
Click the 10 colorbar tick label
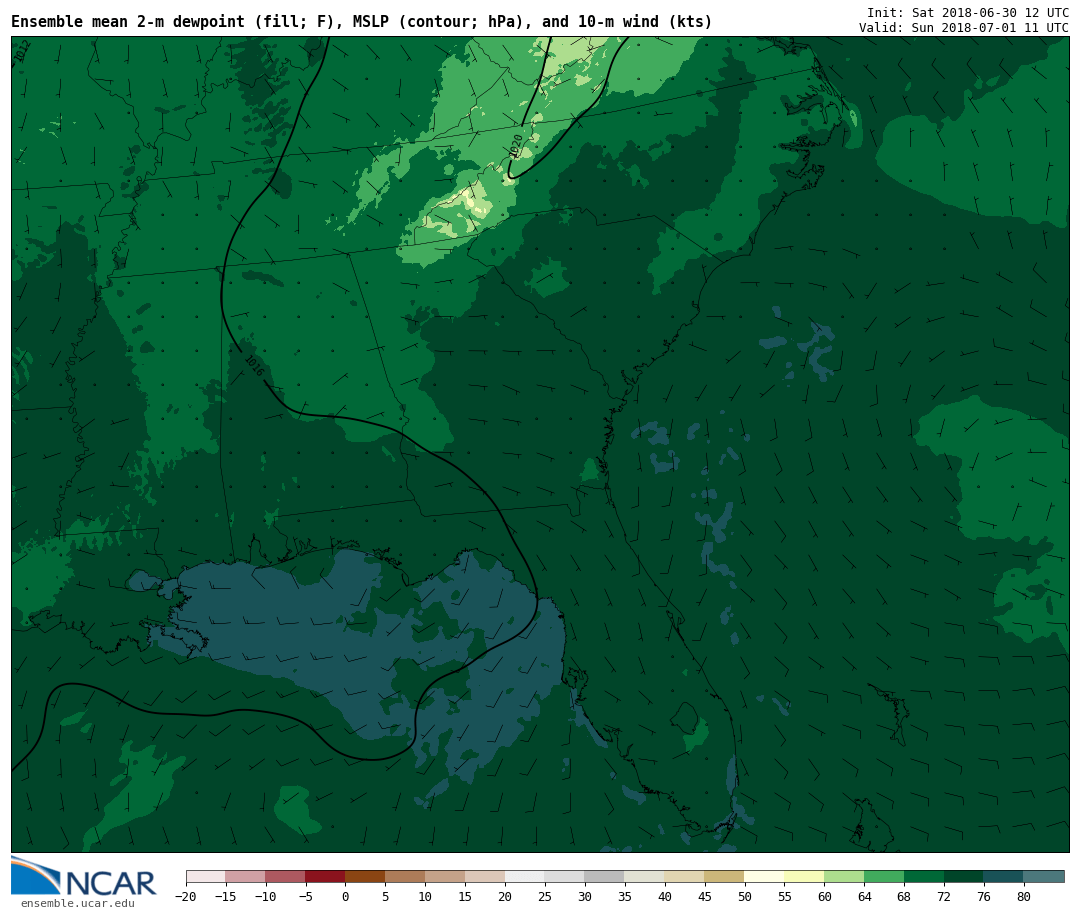425,896
